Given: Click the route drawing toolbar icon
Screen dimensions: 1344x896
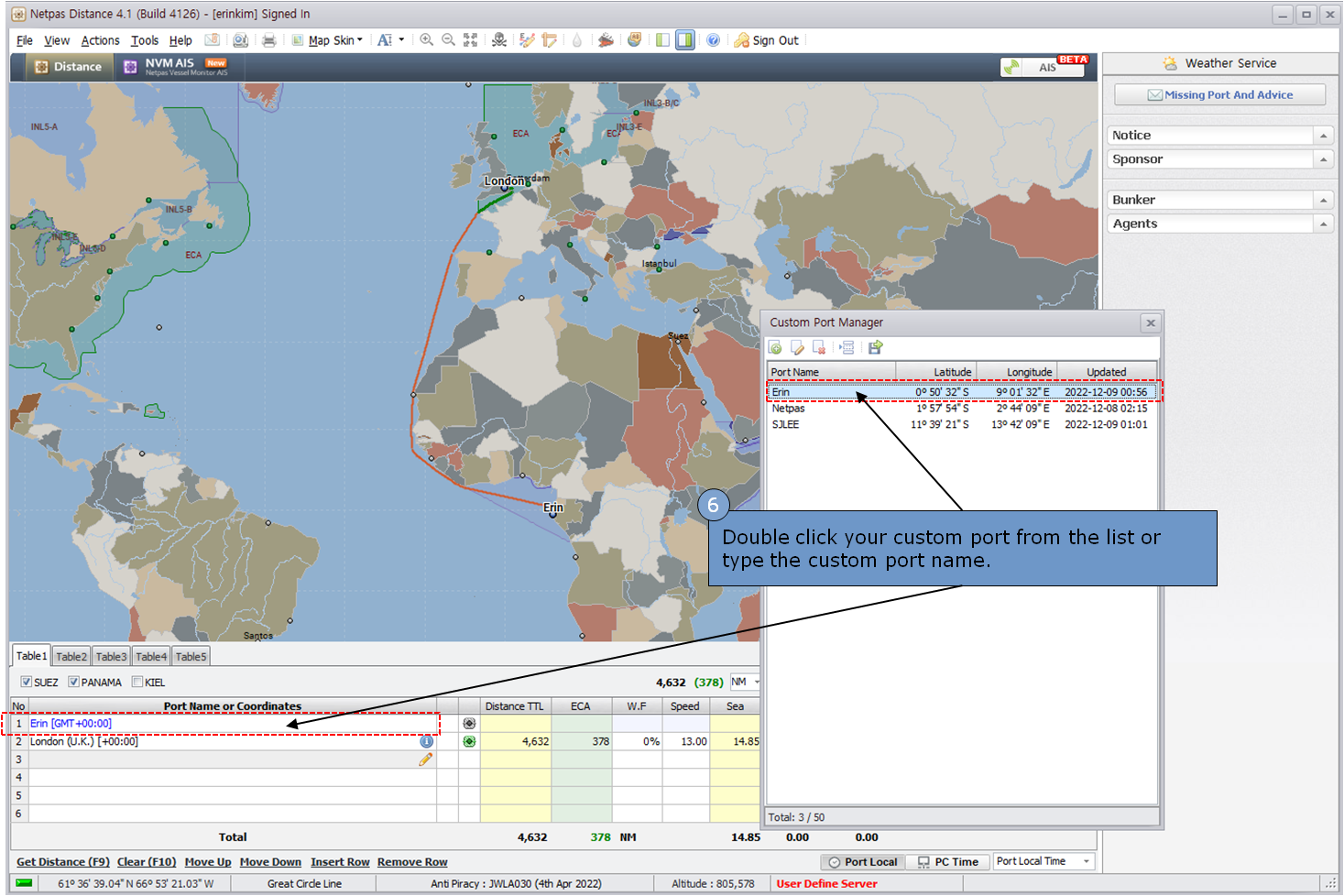Looking at the screenshot, I should pyautogui.click(x=527, y=39).
